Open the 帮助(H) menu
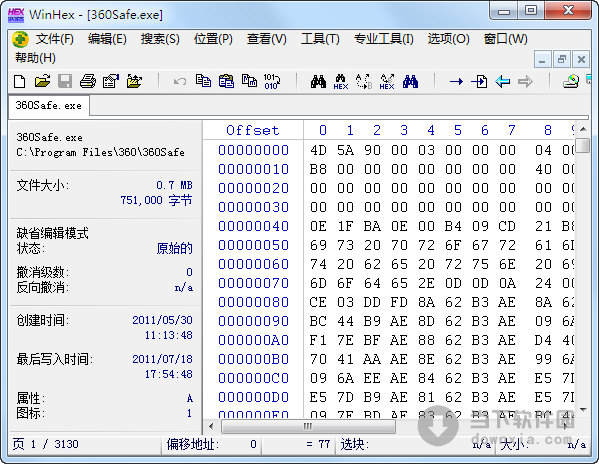The height and width of the screenshot is (464, 599). [35, 58]
